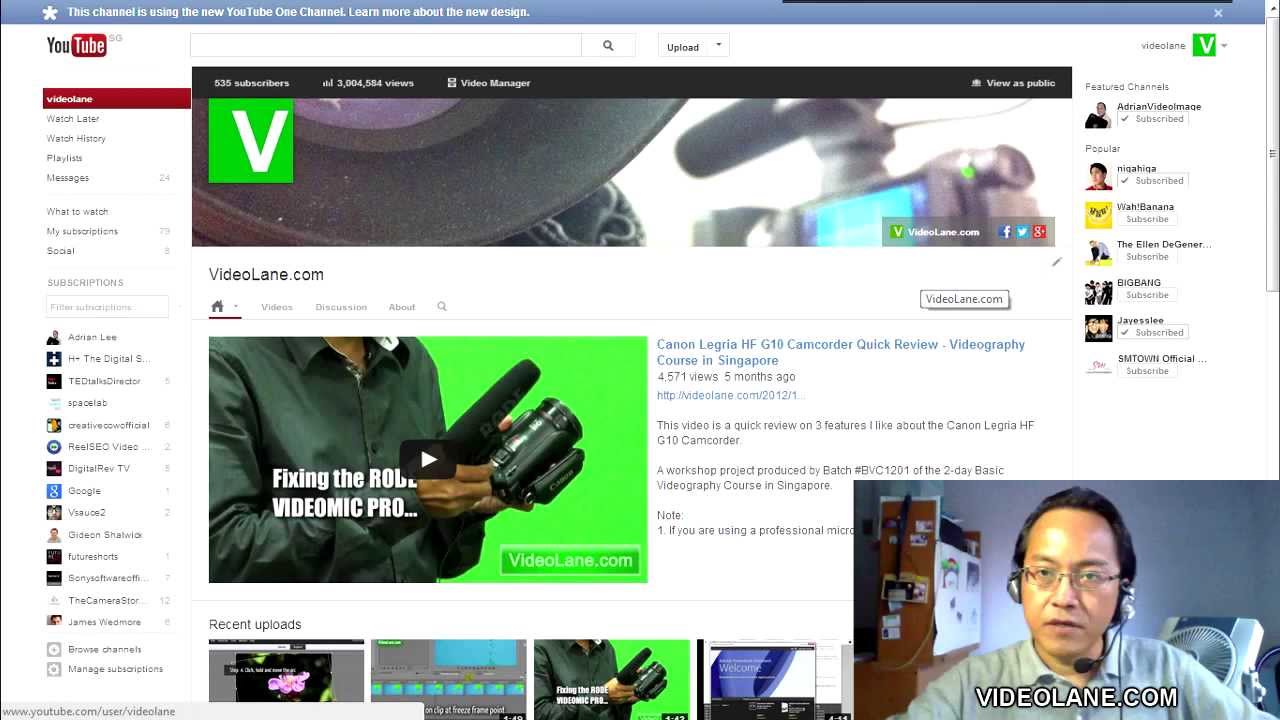The image size is (1280, 720).
Task: Open futureshorts subscription icon
Action: [x=54, y=556]
